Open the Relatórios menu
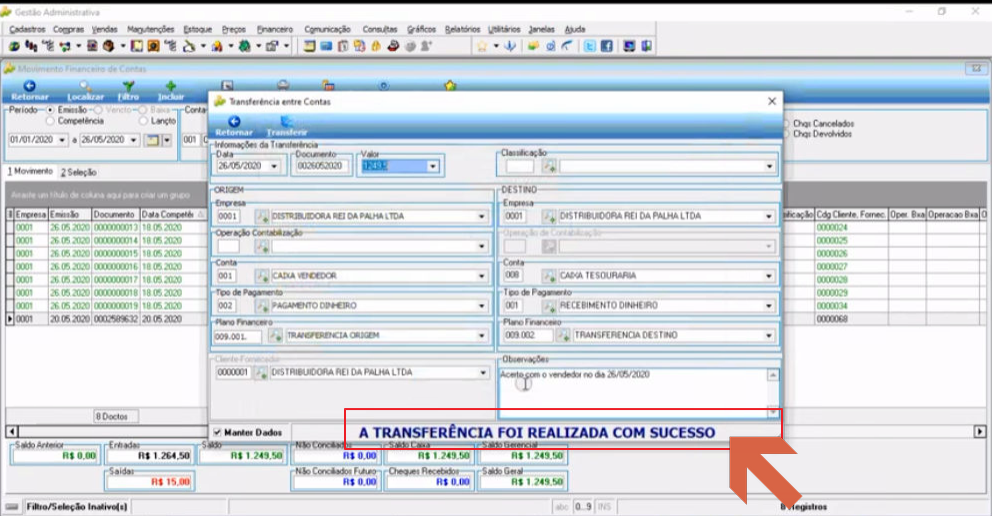 (462, 29)
